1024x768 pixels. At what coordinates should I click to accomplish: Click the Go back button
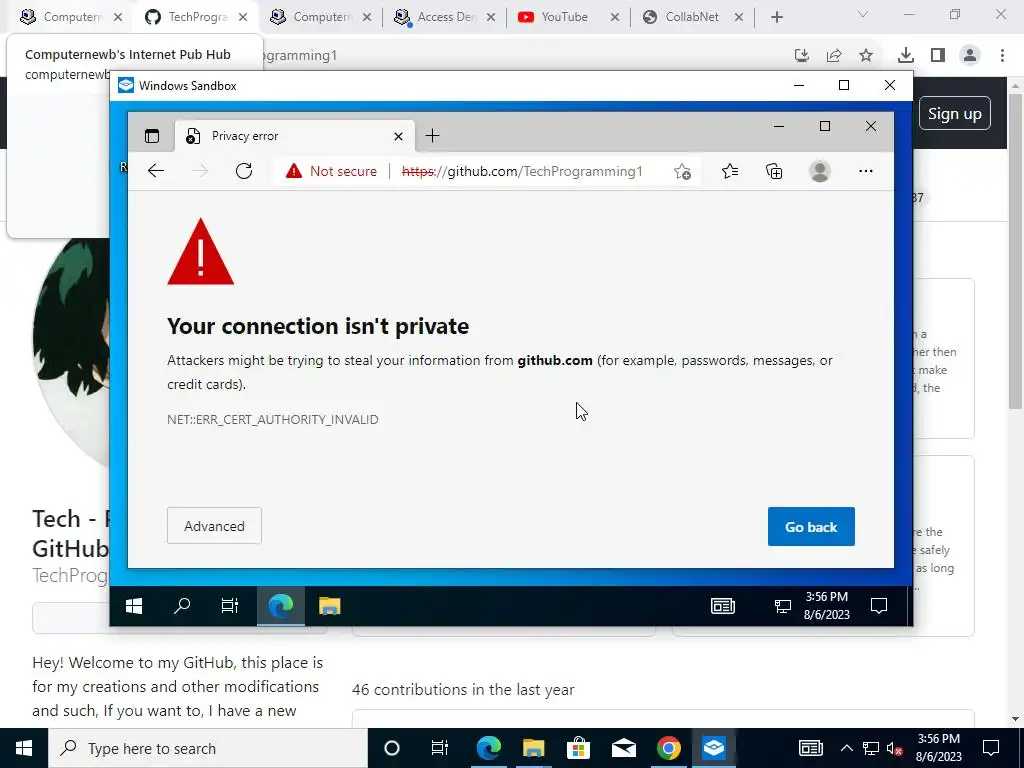coord(810,526)
